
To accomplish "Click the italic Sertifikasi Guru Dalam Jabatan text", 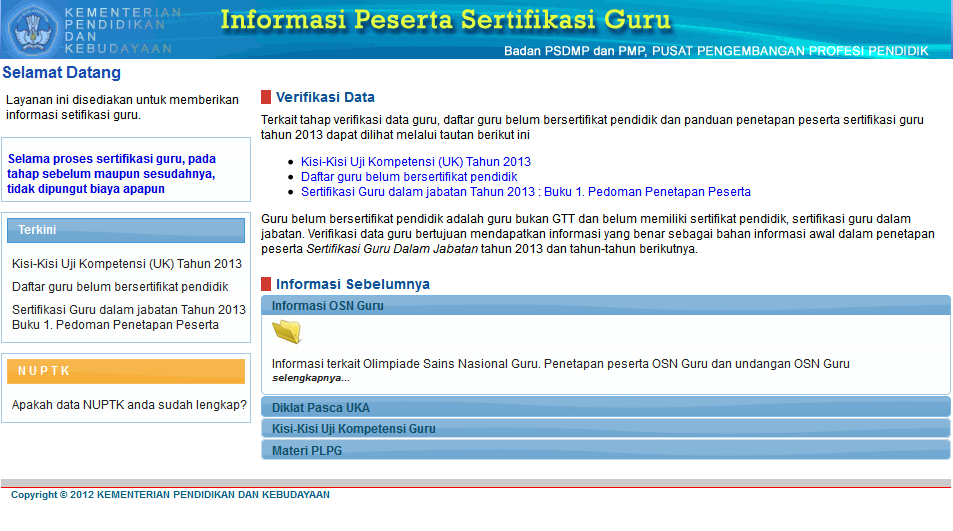I will (x=392, y=249).
